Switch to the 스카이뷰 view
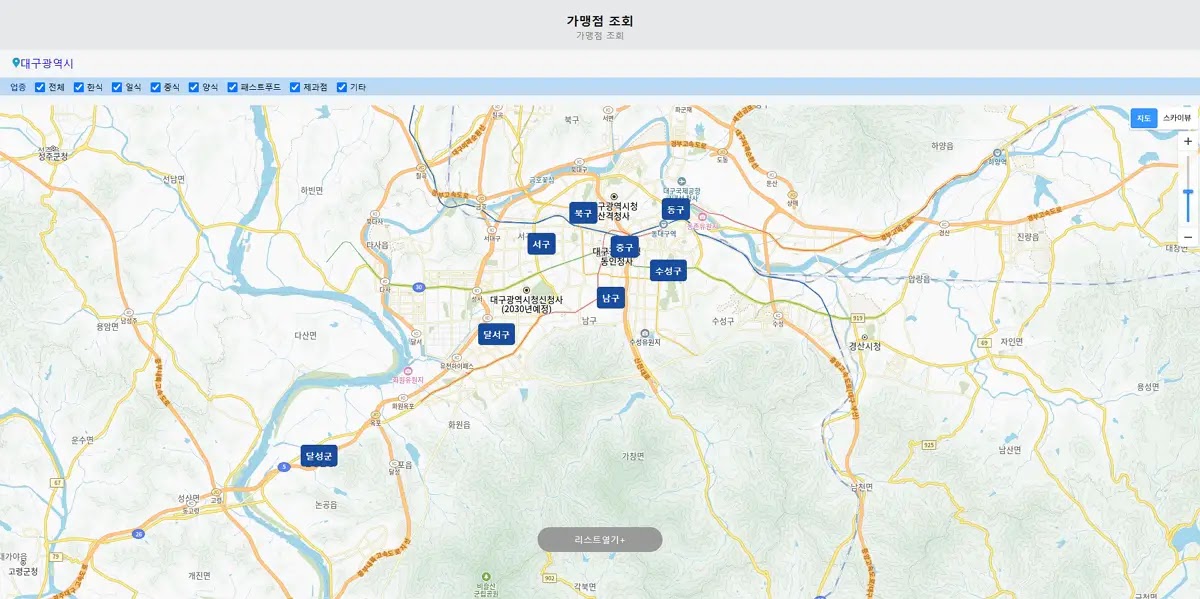This screenshot has height=599, width=1200. point(1176,118)
